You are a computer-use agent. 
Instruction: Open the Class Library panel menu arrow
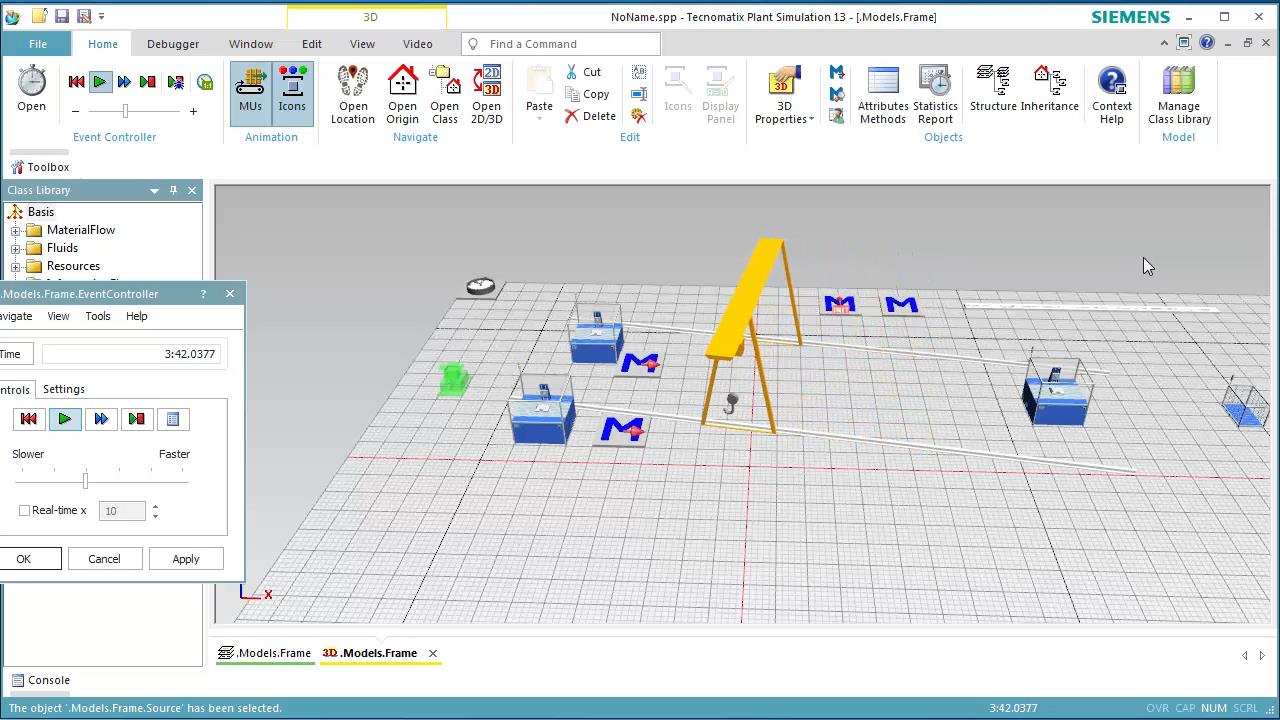point(154,190)
